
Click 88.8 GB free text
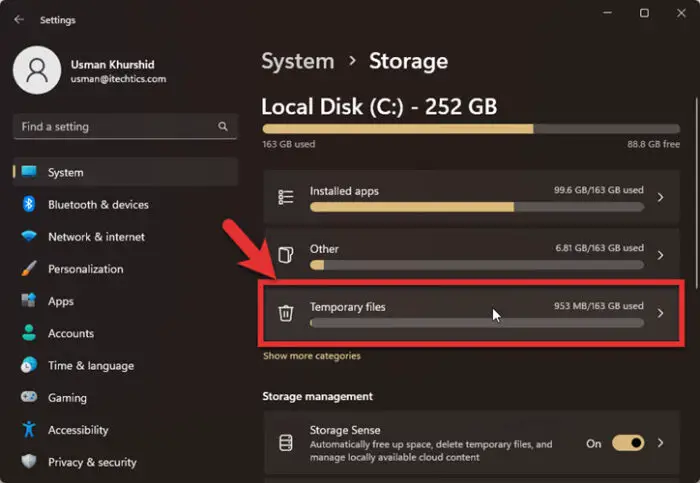(x=653, y=144)
